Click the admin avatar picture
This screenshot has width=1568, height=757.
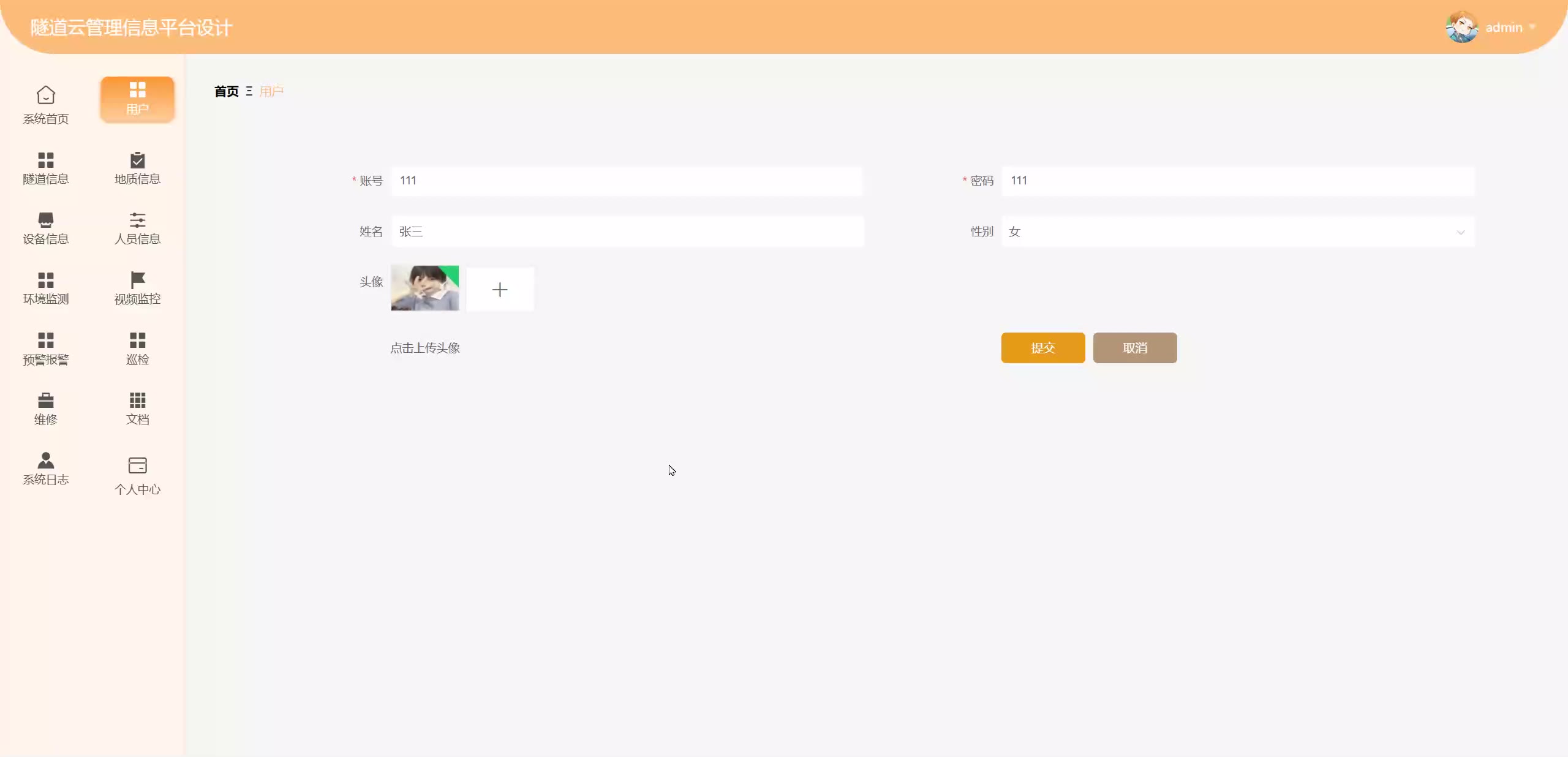(1461, 28)
